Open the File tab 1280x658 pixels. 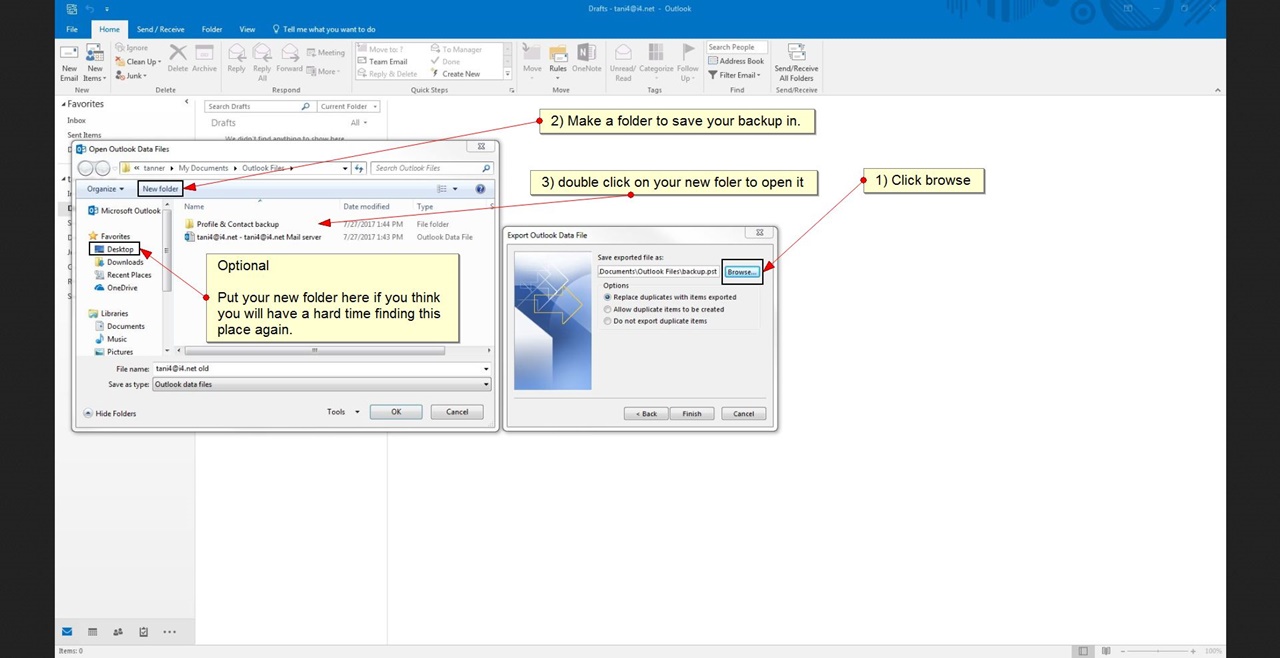point(72,30)
